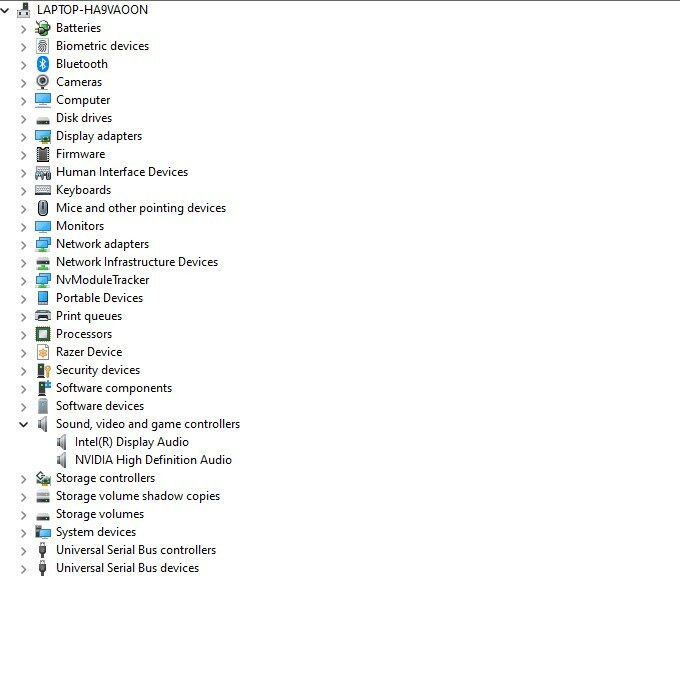
Task: Select the Firmware label
Action: pyautogui.click(x=81, y=154)
